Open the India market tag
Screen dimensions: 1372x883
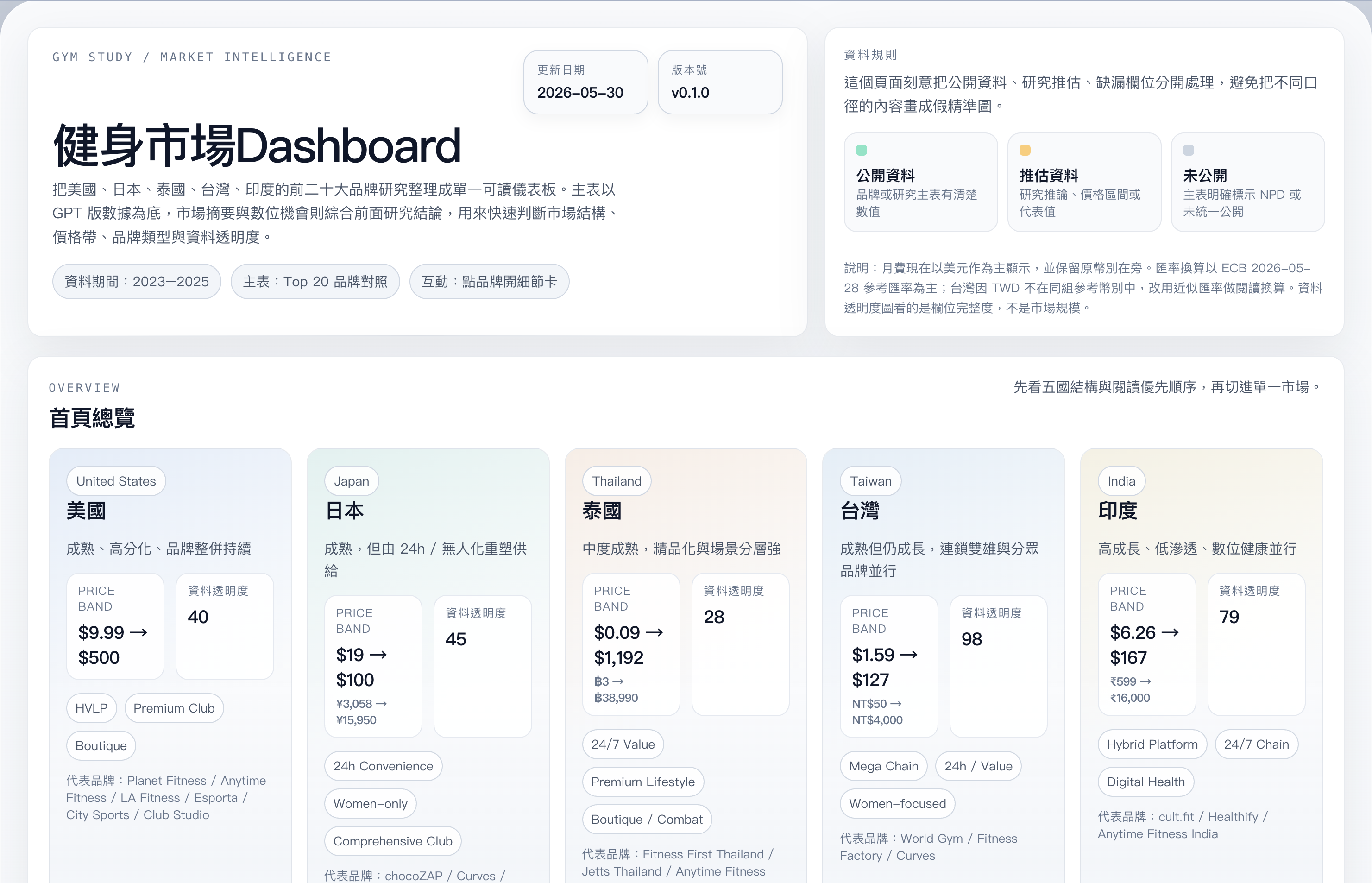(1121, 481)
